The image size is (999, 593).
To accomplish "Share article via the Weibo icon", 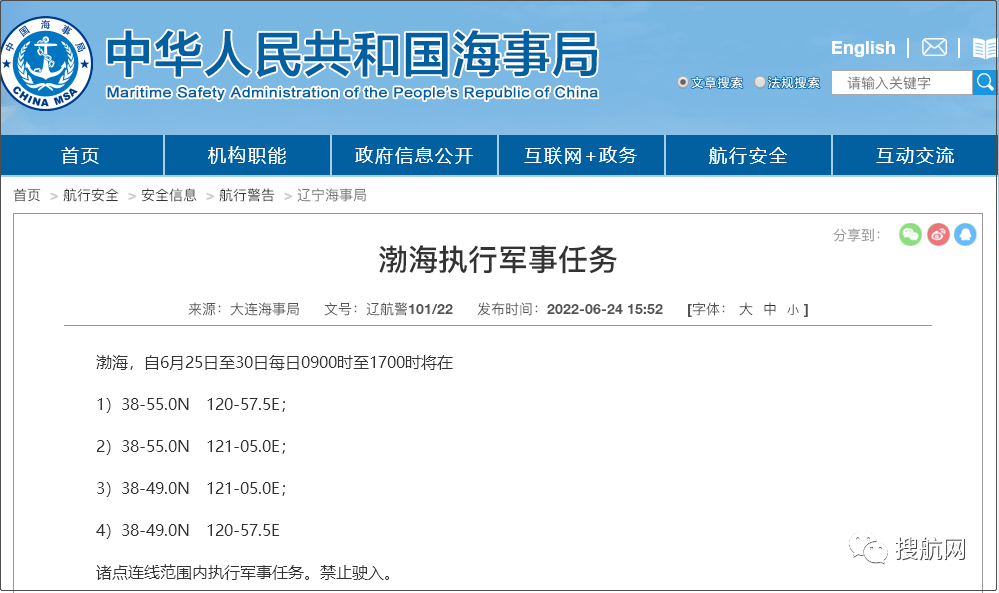I will click(938, 234).
